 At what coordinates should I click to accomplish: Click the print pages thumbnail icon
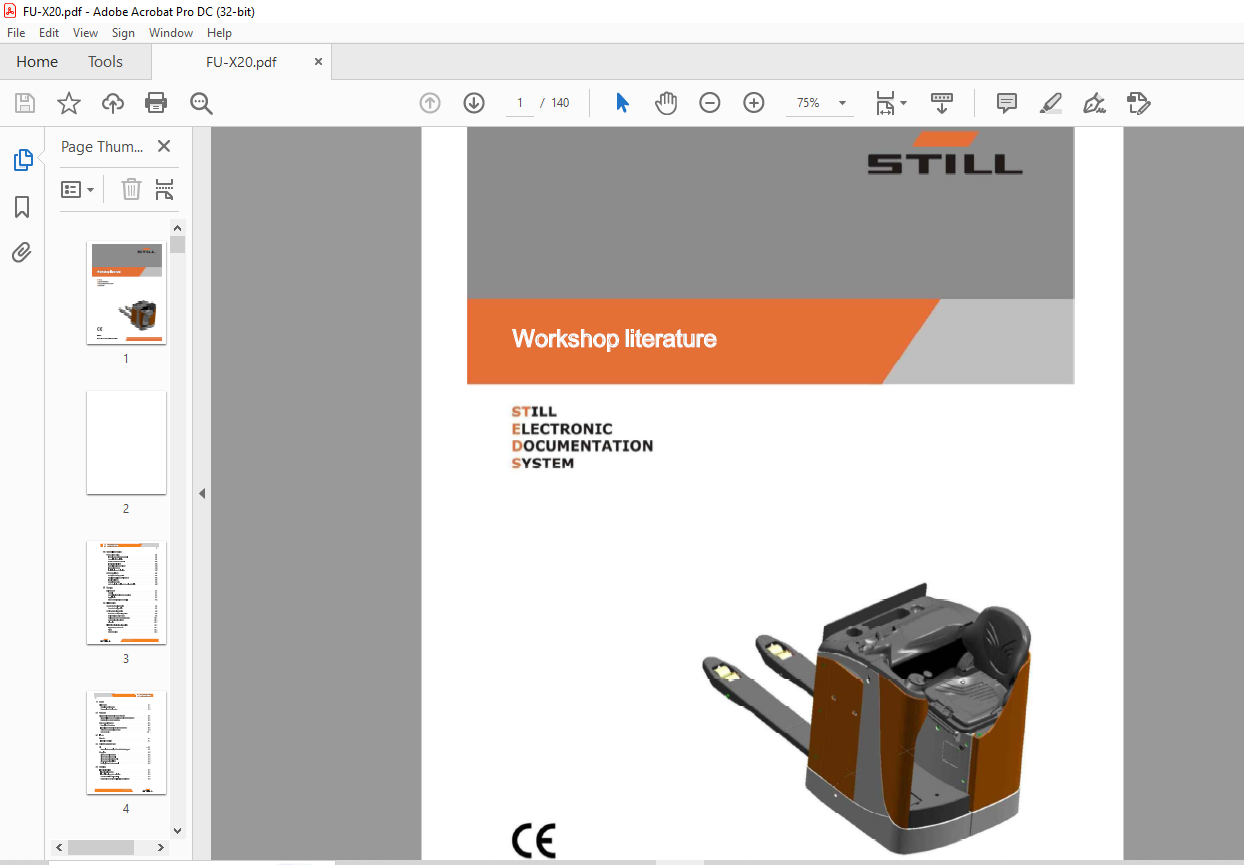[x=165, y=189]
